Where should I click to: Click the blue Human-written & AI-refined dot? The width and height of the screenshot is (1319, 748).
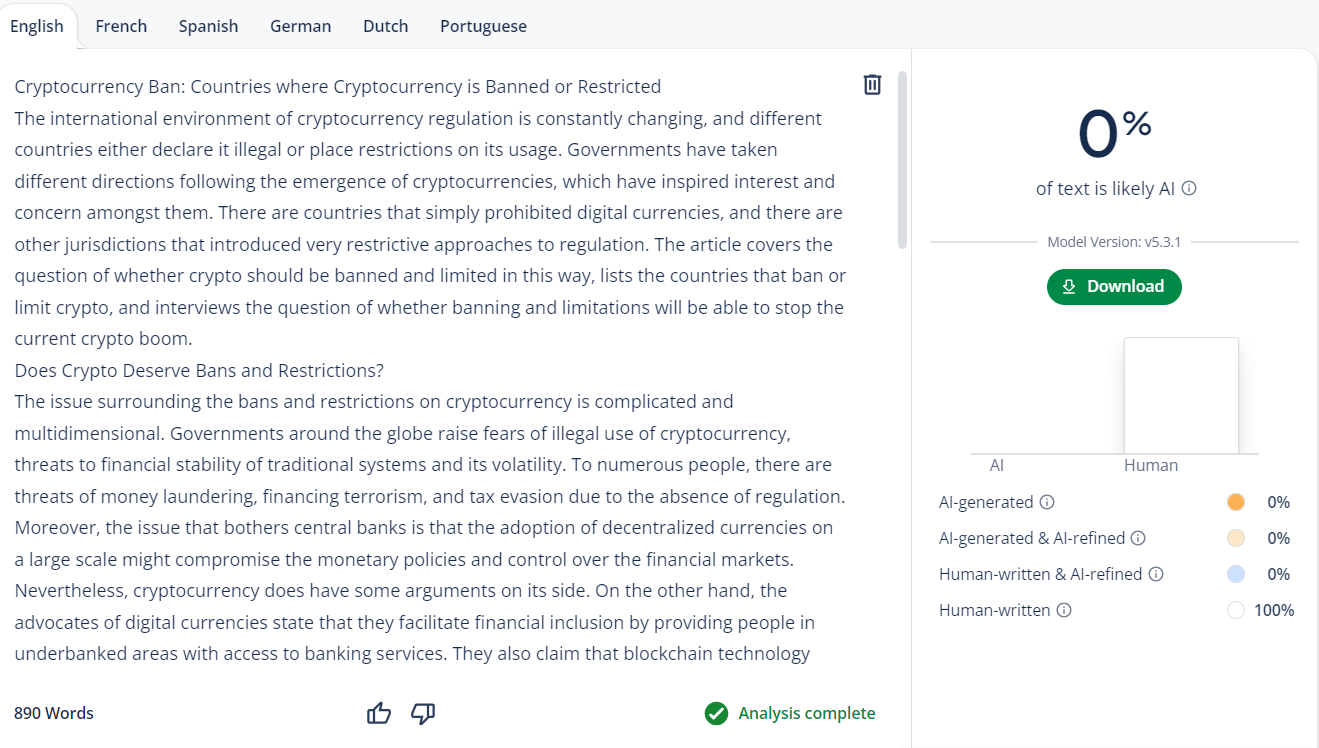coord(1235,574)
